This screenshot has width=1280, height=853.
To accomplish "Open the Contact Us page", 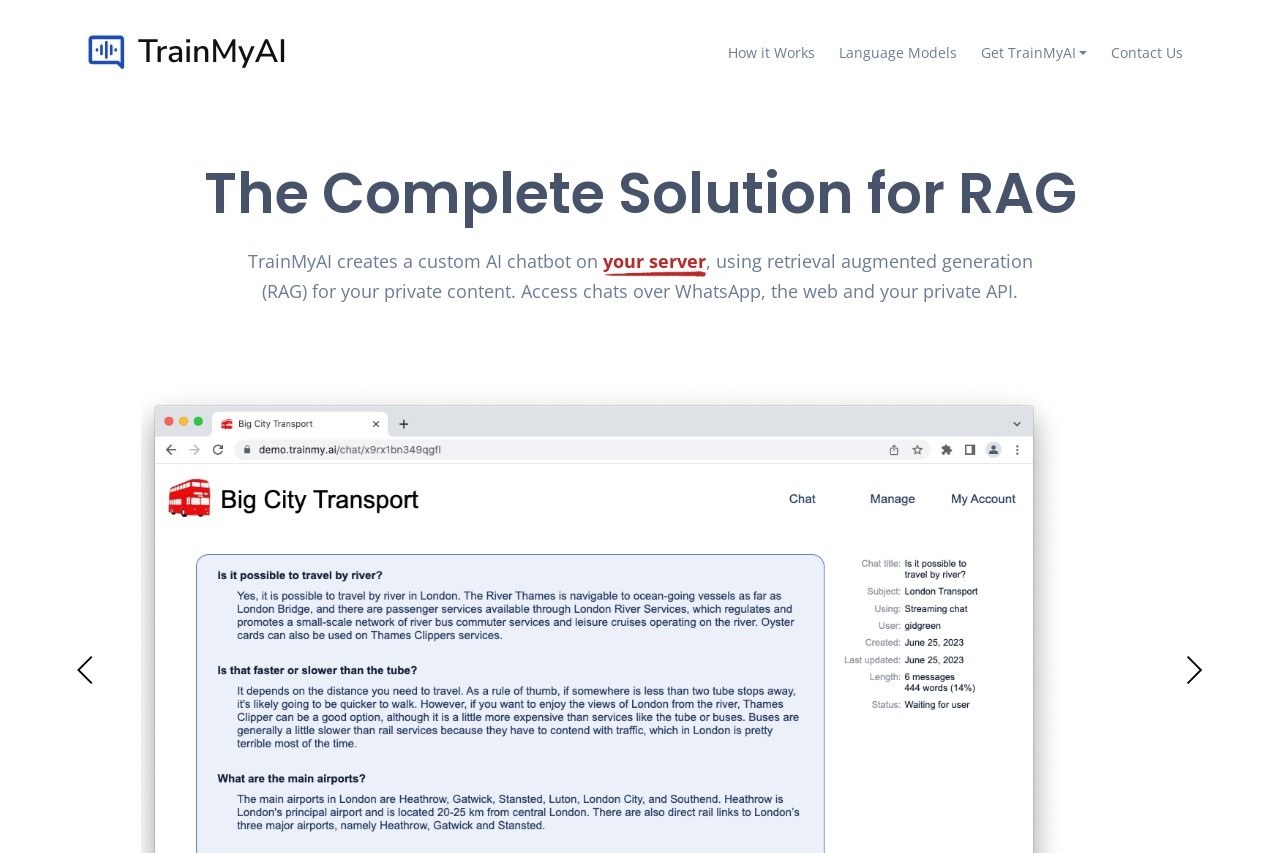I will click(1147, 53).
